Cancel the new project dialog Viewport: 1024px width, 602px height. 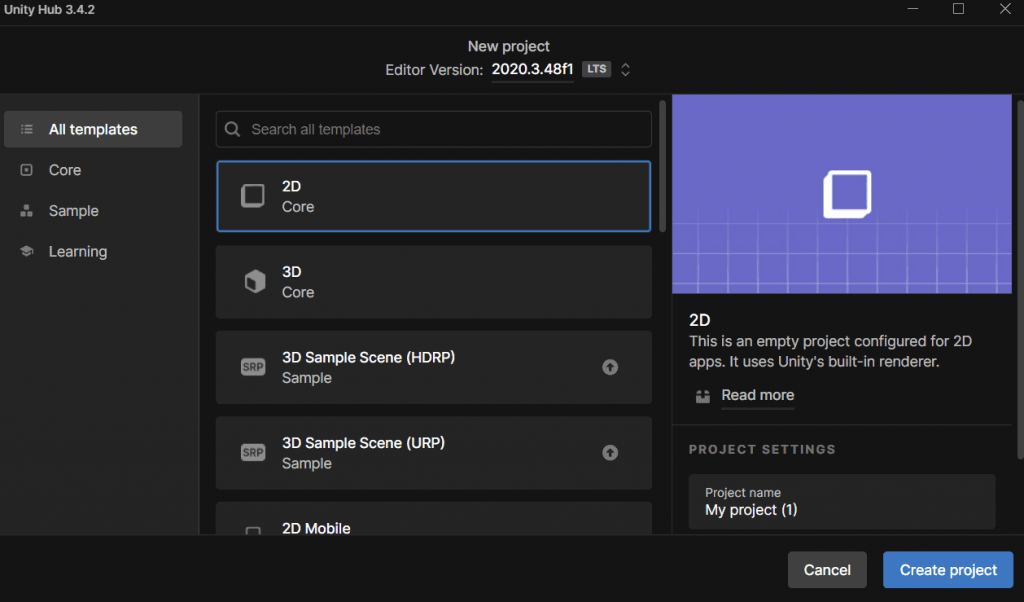[x=827, y=570]
